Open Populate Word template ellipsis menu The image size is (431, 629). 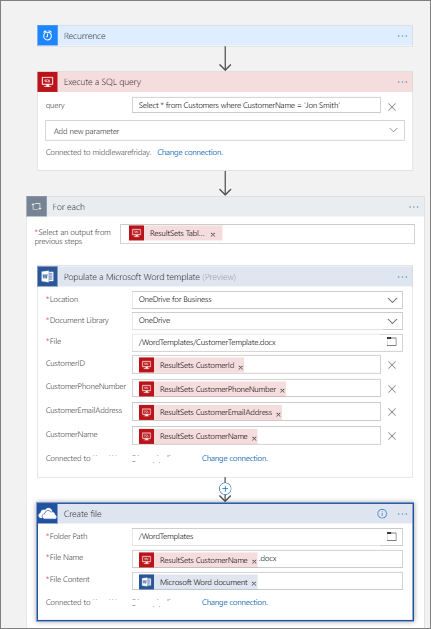tap(402, 277)
